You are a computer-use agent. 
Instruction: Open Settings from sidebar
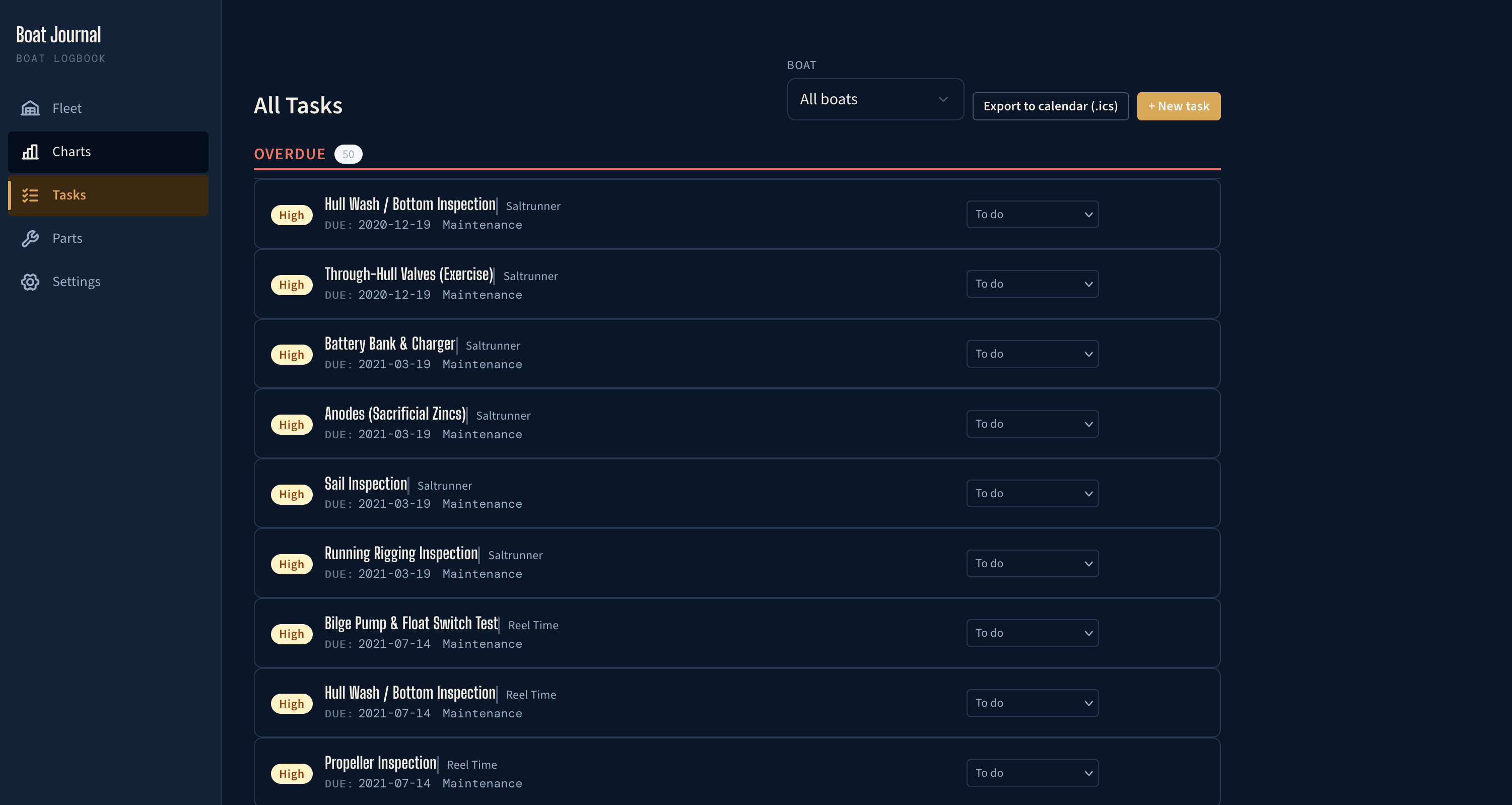click(x=108, y=282)
